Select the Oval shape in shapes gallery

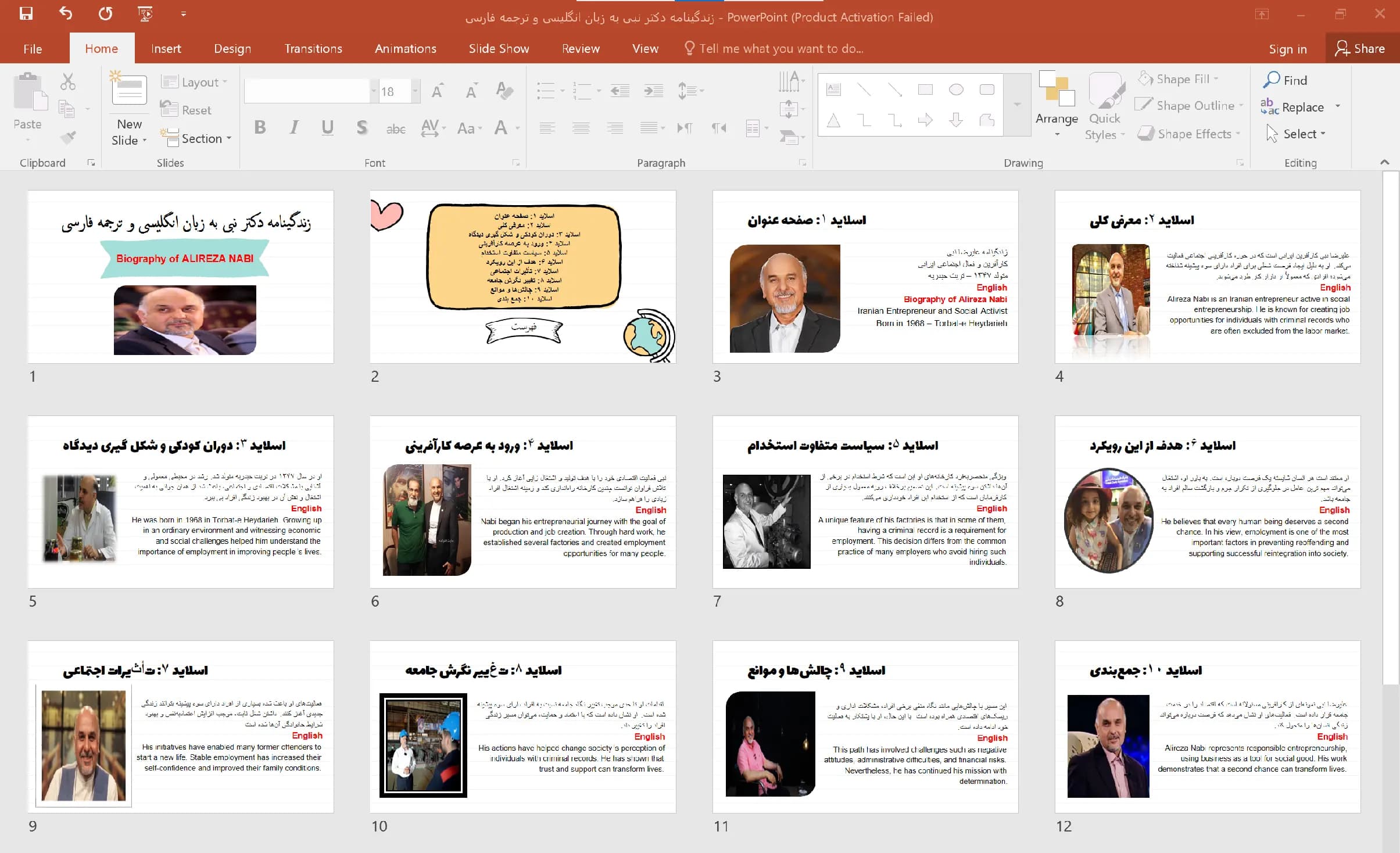[956, 89]
